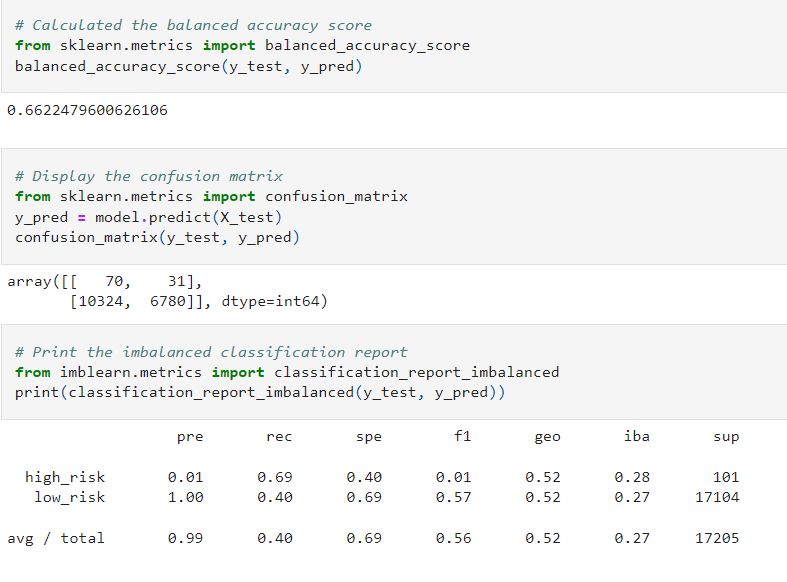Click the 'import classification_report_imbalanced' line
The width and height of the screenshot is (787, 582).
click(x=287, y=372)
